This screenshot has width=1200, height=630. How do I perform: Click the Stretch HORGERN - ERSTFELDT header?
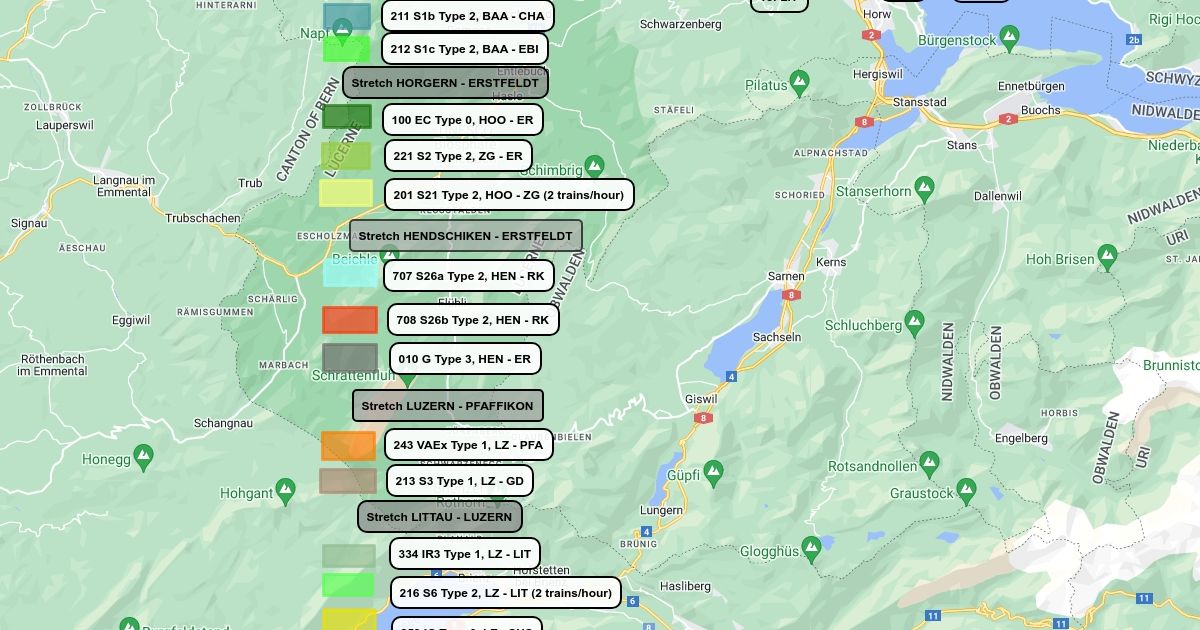tap(445, 82)
